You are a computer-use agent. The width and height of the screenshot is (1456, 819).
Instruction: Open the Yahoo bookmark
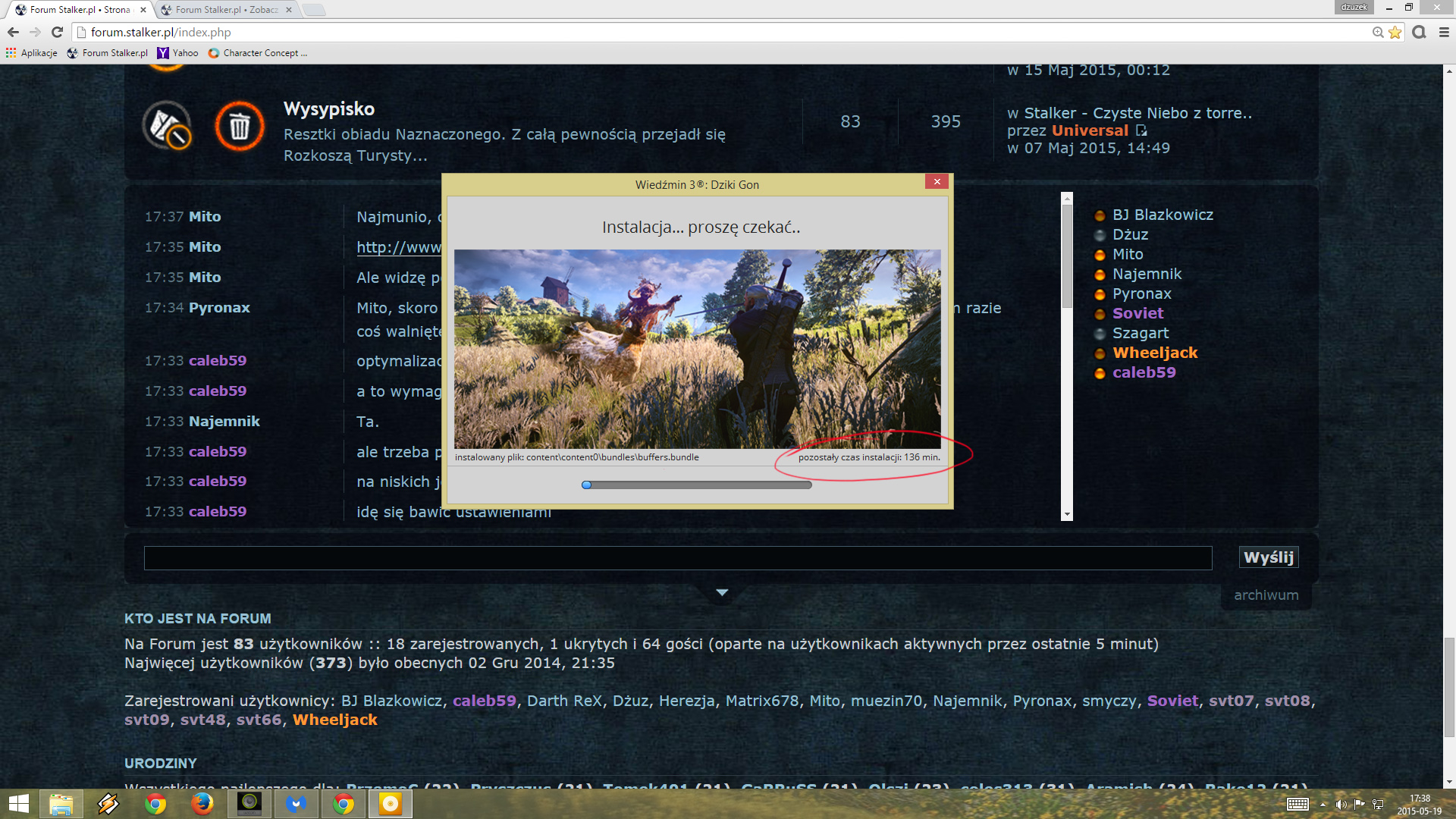click(178, 53)
